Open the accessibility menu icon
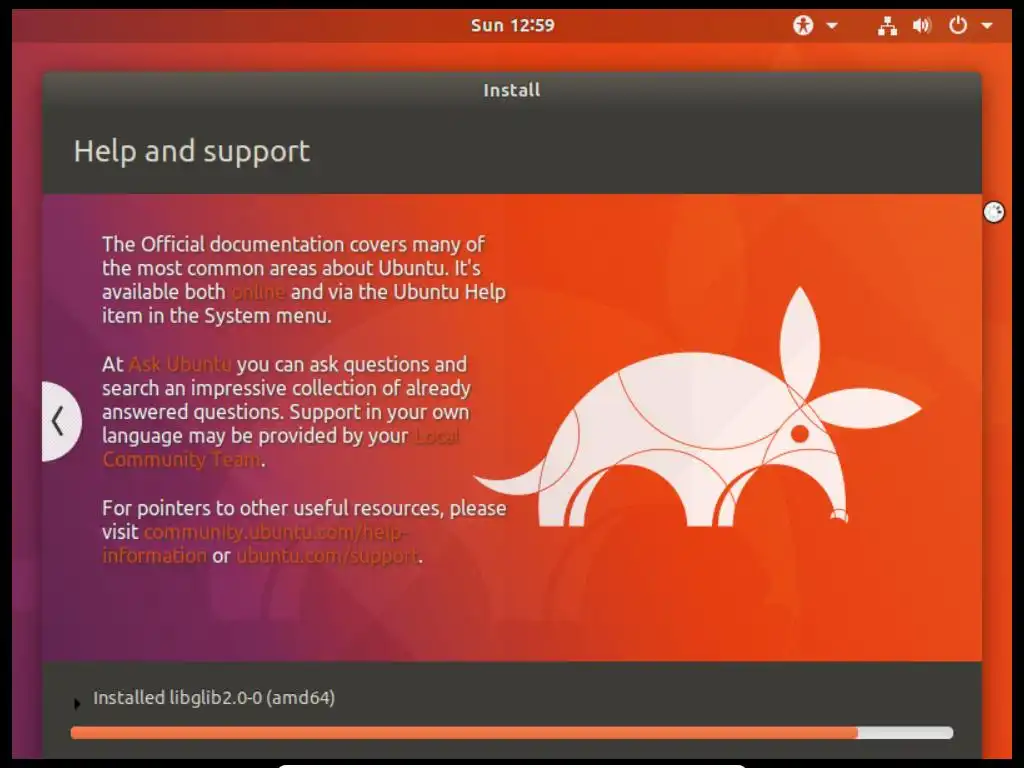The image size is (1024, 768). pos(803,25)
